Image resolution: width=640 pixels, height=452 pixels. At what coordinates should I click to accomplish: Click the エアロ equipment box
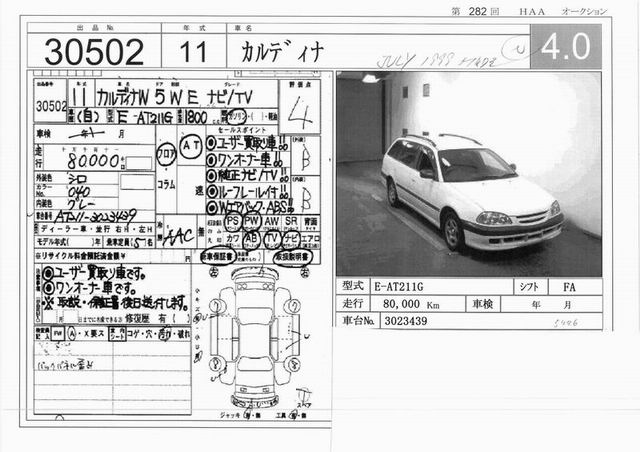pyautogui.click(x=311, y=240)
